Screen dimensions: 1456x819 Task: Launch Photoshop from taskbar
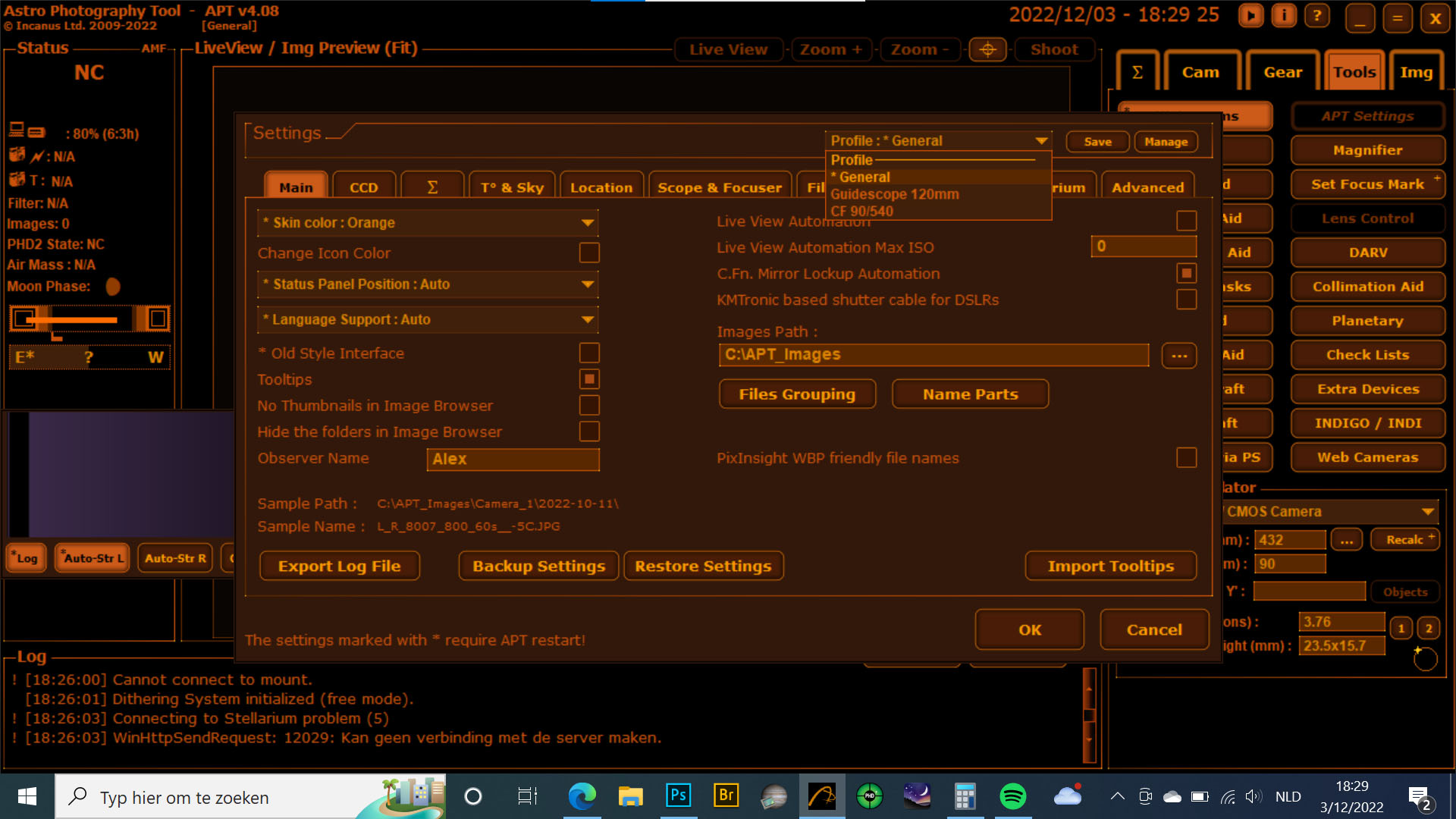[x=678, y=795]
